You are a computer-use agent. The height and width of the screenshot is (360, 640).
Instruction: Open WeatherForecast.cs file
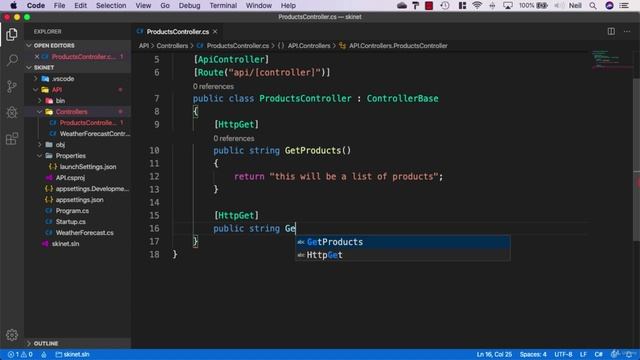click(x=84, y=233)
